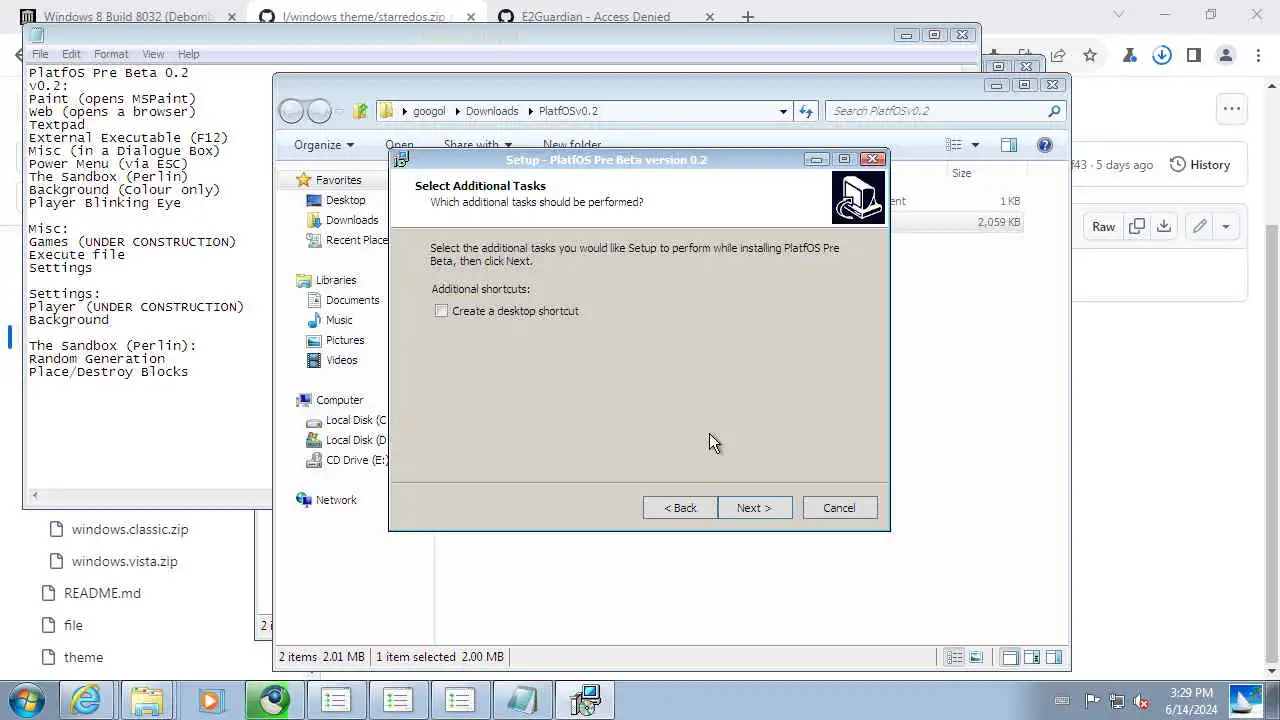The height and width of the screenshot is (720, 1280).
Task: Open a new browser tab
Action: (x=748, y=16)
